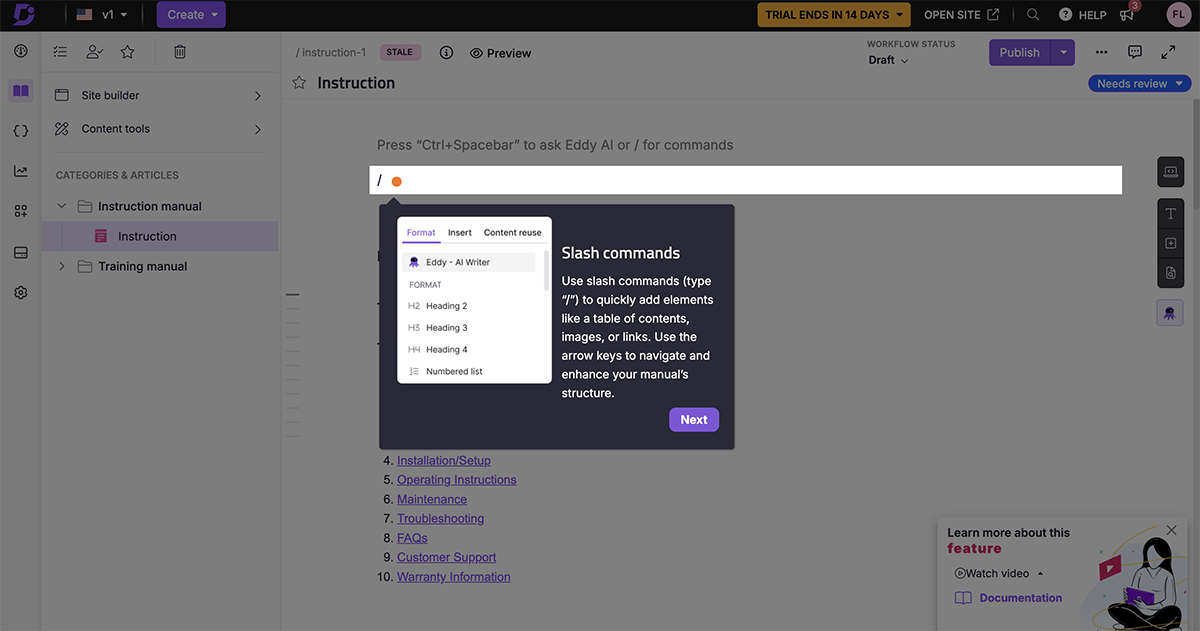1200x631 pixels.
Task: Open the Workflow status Draft dropdown
Action: click(x=888, y=60)
